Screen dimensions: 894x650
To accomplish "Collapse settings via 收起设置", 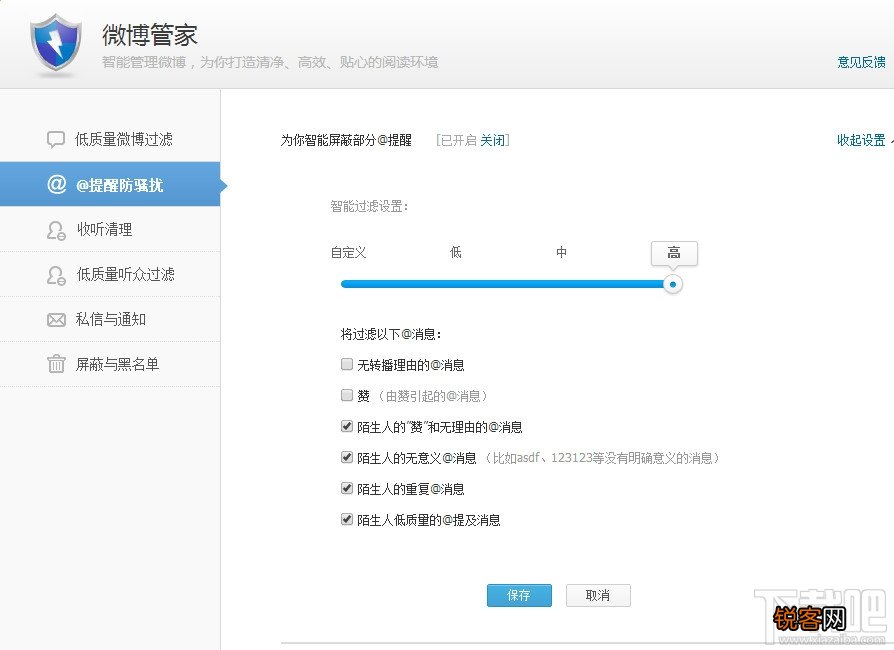I will coord(861,140).
